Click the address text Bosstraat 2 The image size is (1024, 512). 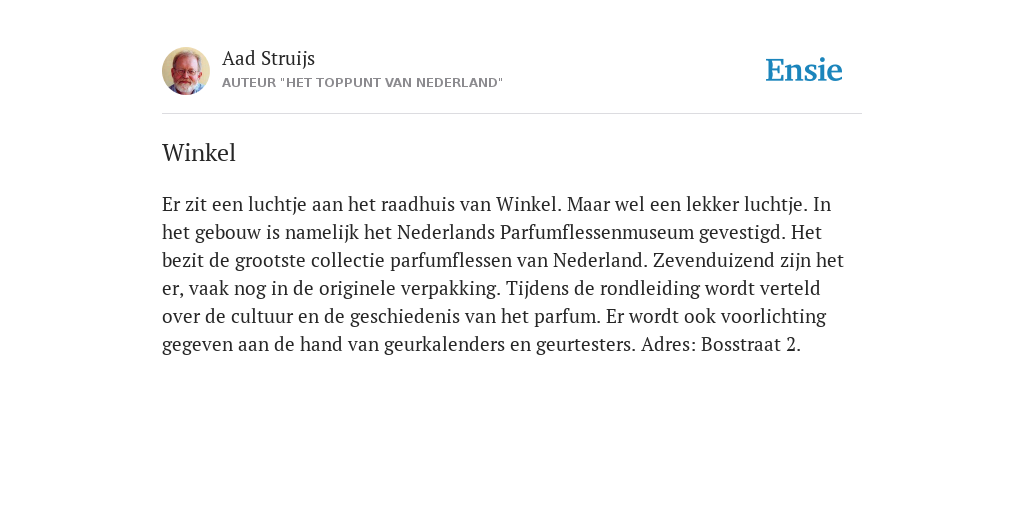[x=750, y=344]
